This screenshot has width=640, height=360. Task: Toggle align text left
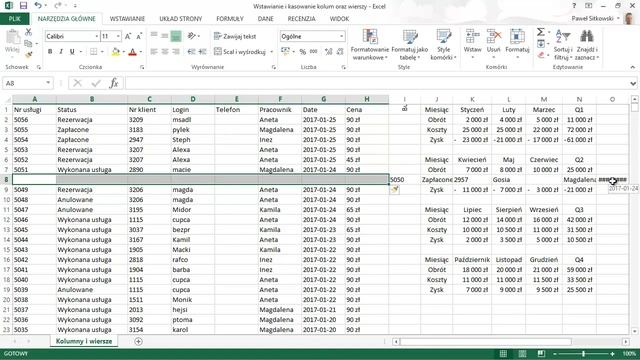153,52
